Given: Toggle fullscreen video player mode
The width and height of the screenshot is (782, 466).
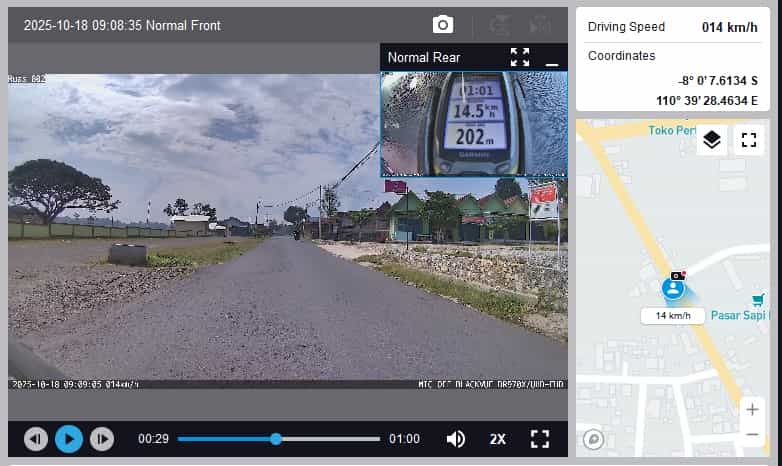Looking at the screenshot, I should click(540, 438).
